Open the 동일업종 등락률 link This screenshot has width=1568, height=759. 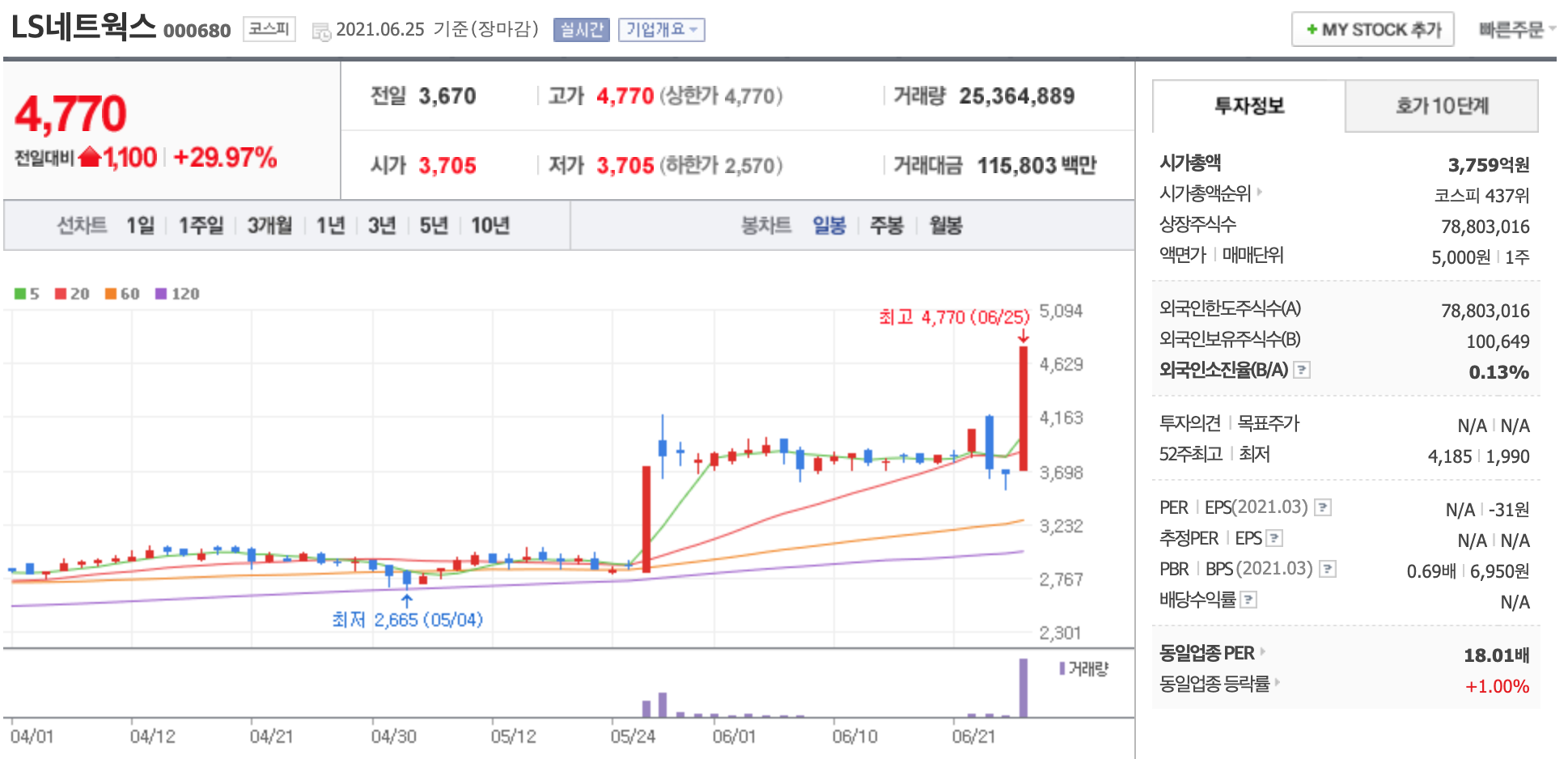pyautogui.click(x=1214, y=683)
